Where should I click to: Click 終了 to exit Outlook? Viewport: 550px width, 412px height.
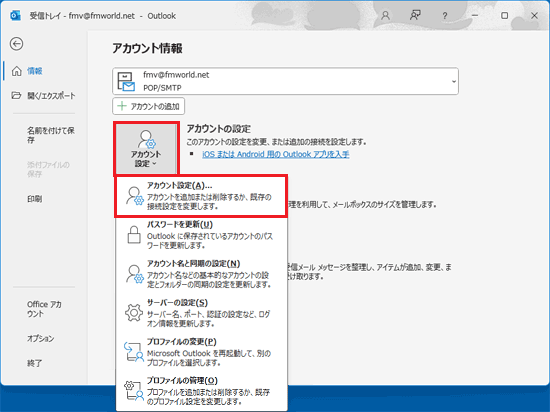(35, 363)
